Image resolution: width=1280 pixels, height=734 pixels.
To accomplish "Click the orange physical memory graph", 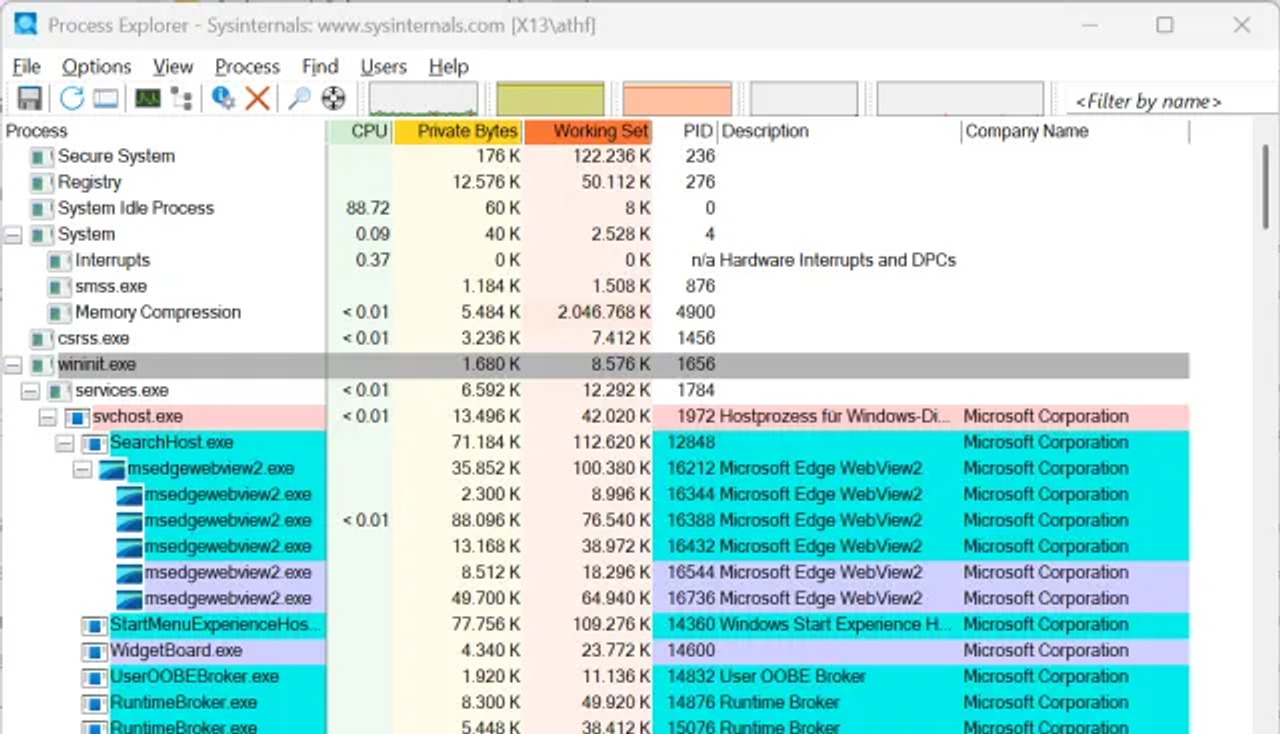I will pos(677,99).
